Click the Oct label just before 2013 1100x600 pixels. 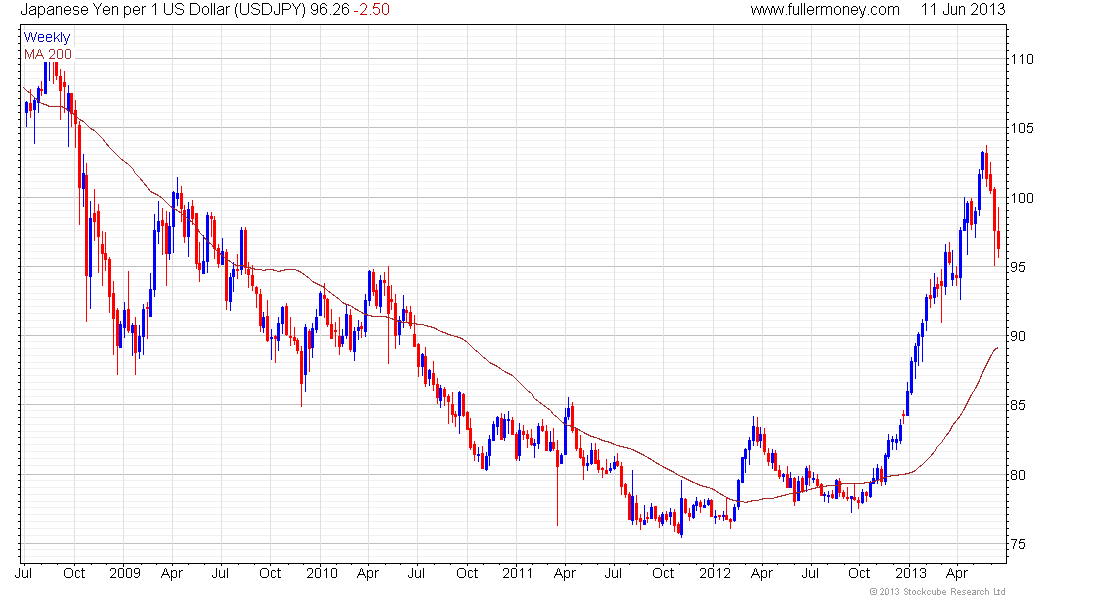tap(859, 573)
